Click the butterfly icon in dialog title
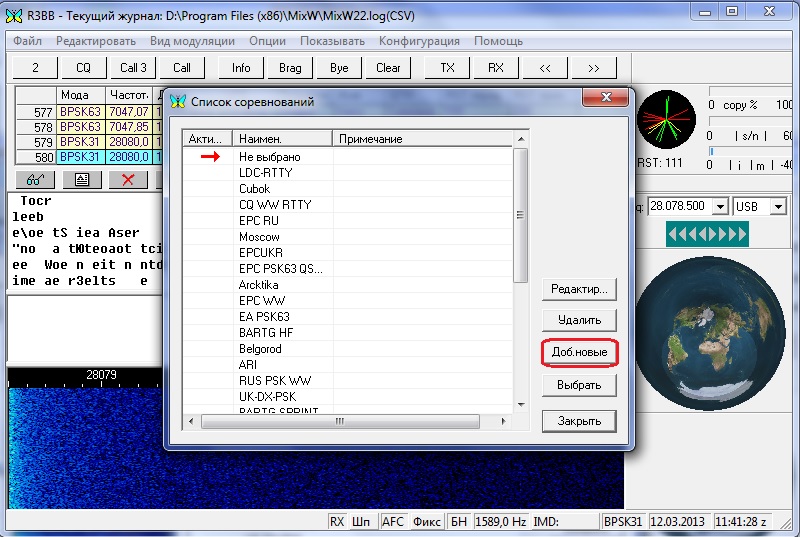The image size is (800, 537). (178, 102)
